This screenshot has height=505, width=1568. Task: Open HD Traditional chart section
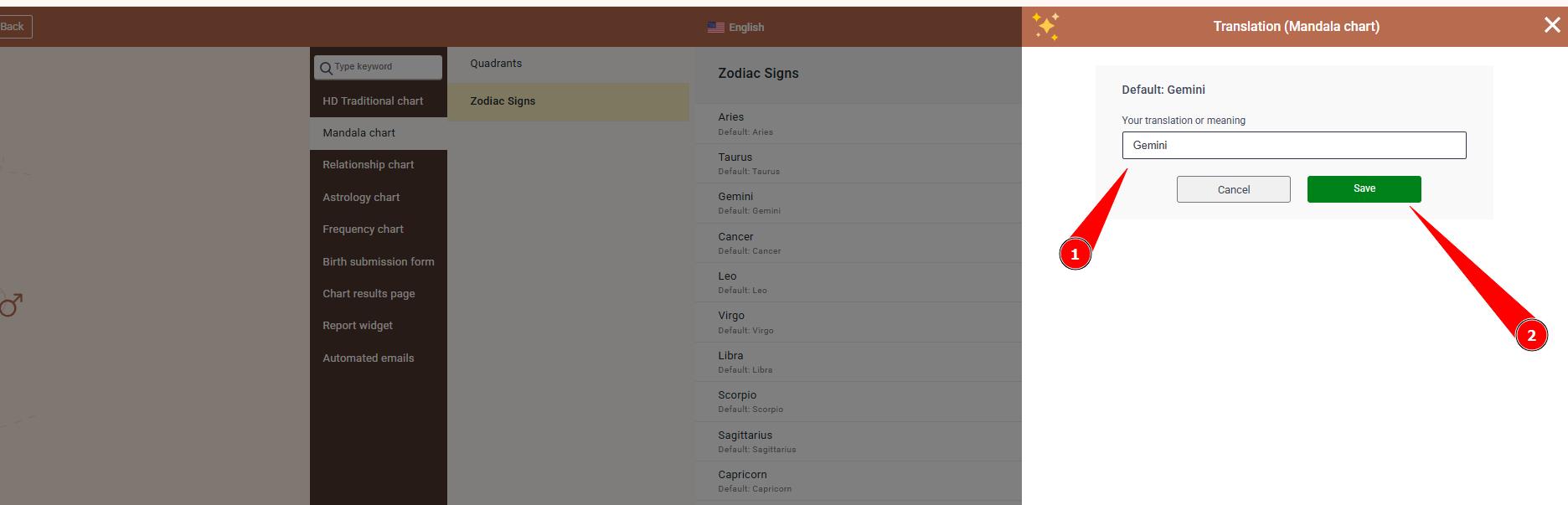click(373, 100)
